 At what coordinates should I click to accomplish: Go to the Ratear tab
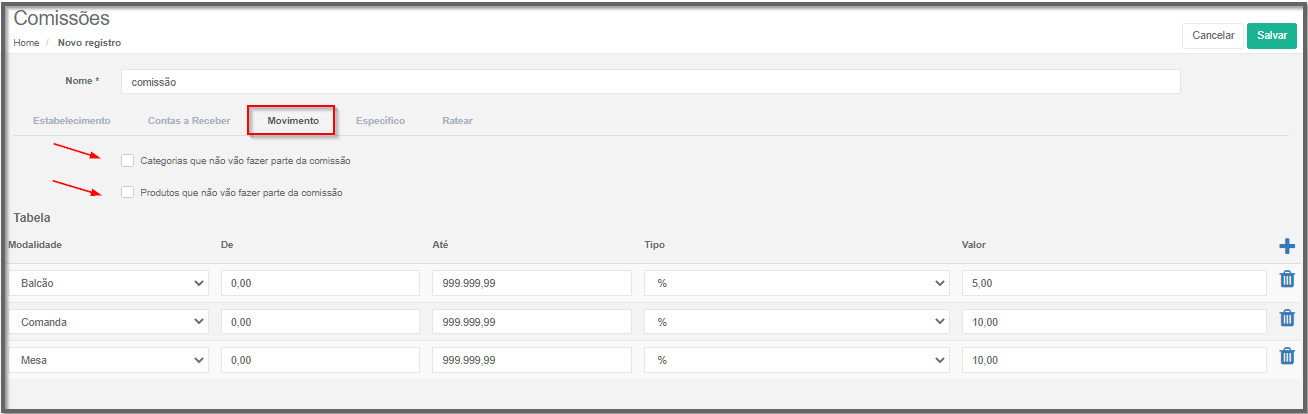tap(457, 120)
